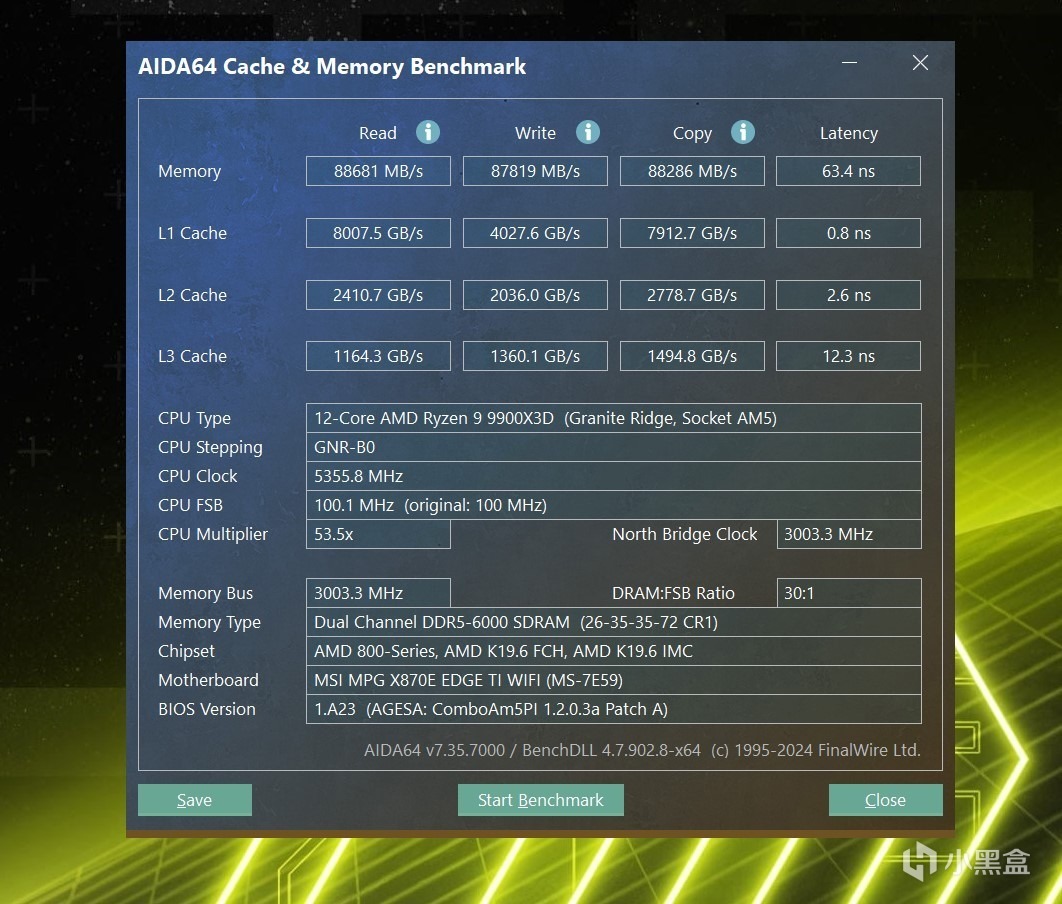The width and height of the screenshot is (1062, 904).
Task: Select L2 Cache copy 2778.7 GB/s
Action: (692, 295)
